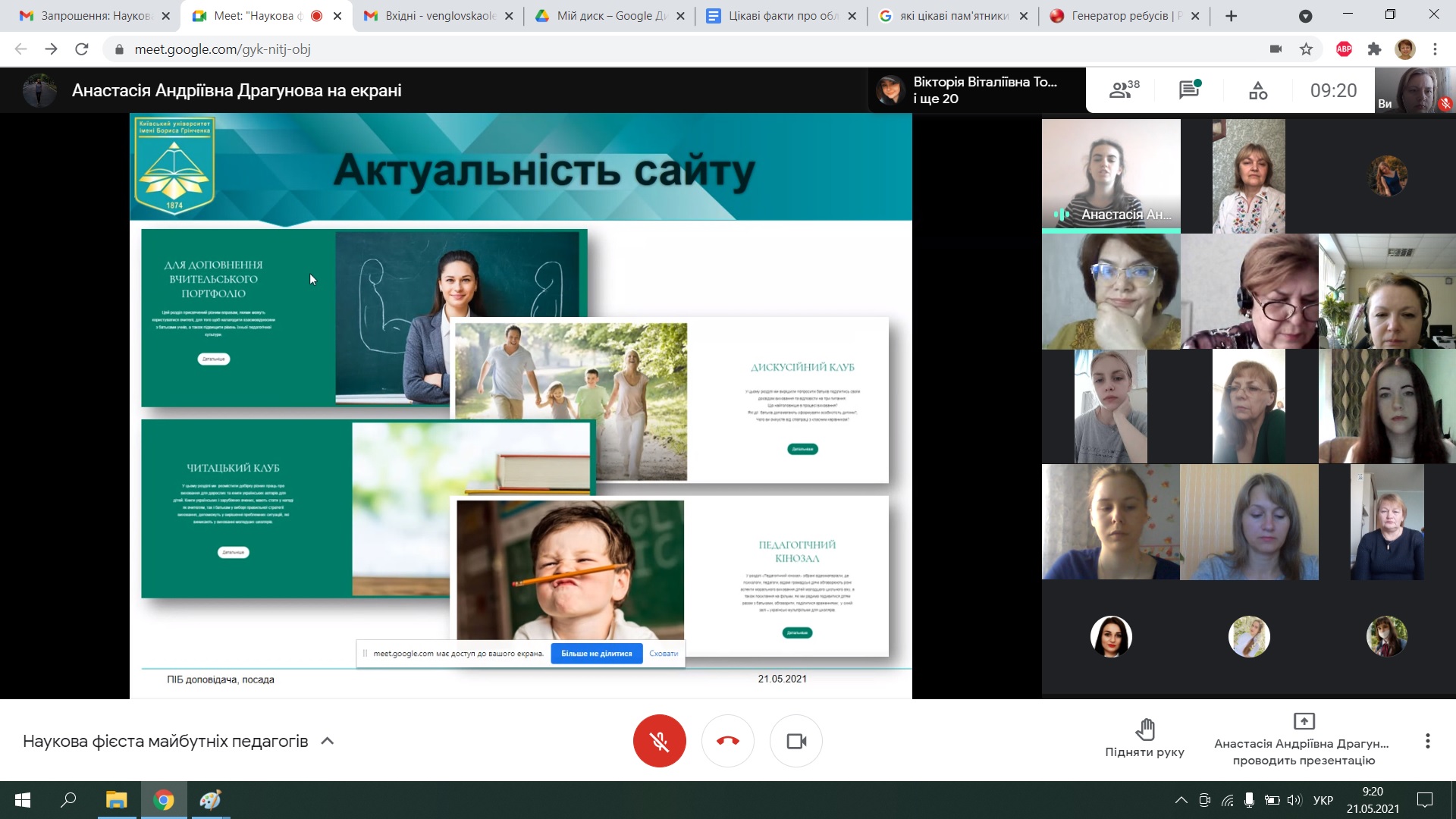The width and height of the screenshot is (1456, 819).
Task: Open the Chrome extensions puzzle icon
Action: (x=1375, y=49)
